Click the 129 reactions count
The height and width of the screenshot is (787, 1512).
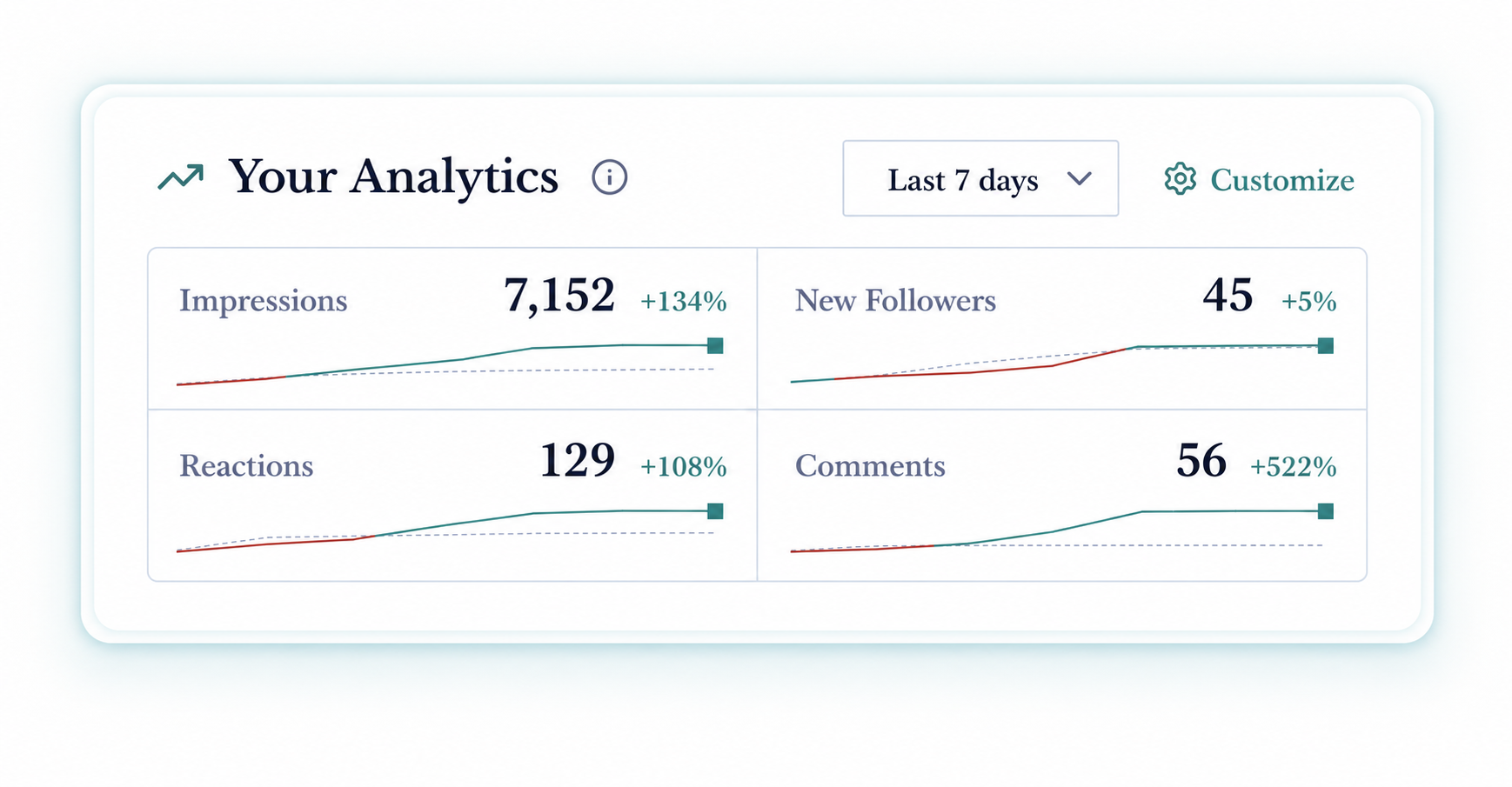(x=578, y=460)
